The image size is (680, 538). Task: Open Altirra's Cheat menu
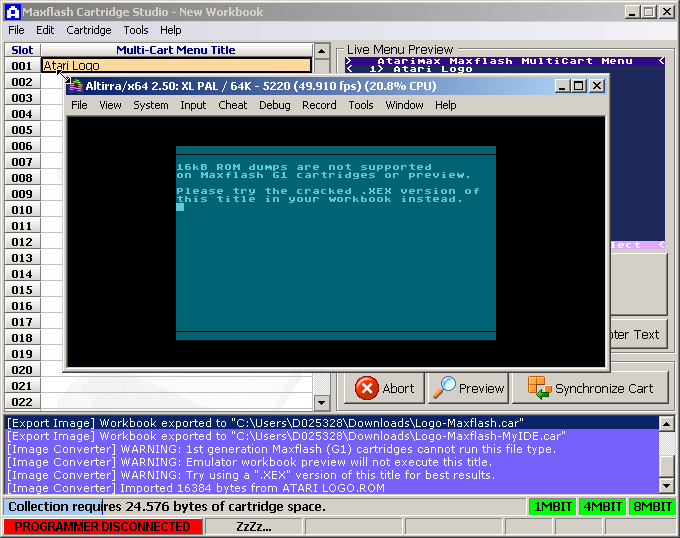pyautogui.click(x=232, y=105)
